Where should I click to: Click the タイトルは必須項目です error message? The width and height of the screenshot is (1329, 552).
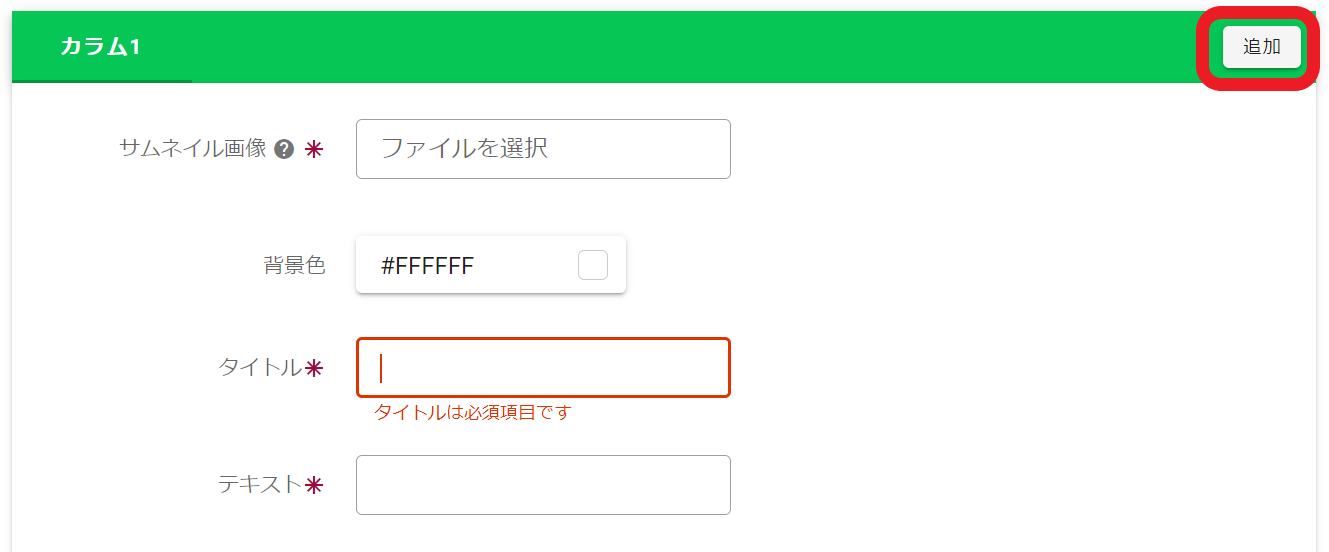pos(472,412)
